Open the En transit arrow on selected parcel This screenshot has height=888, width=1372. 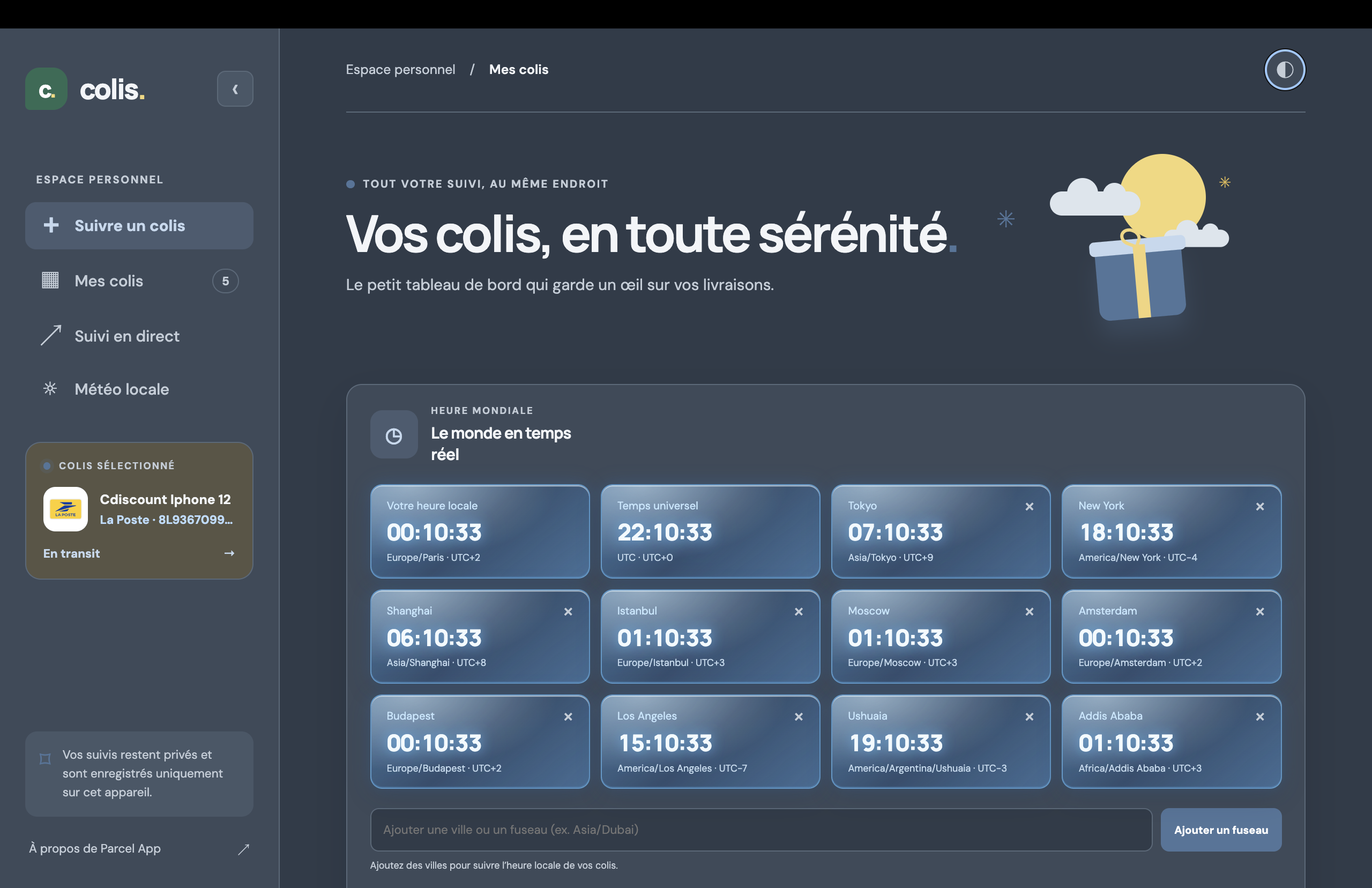click(229, 553)
